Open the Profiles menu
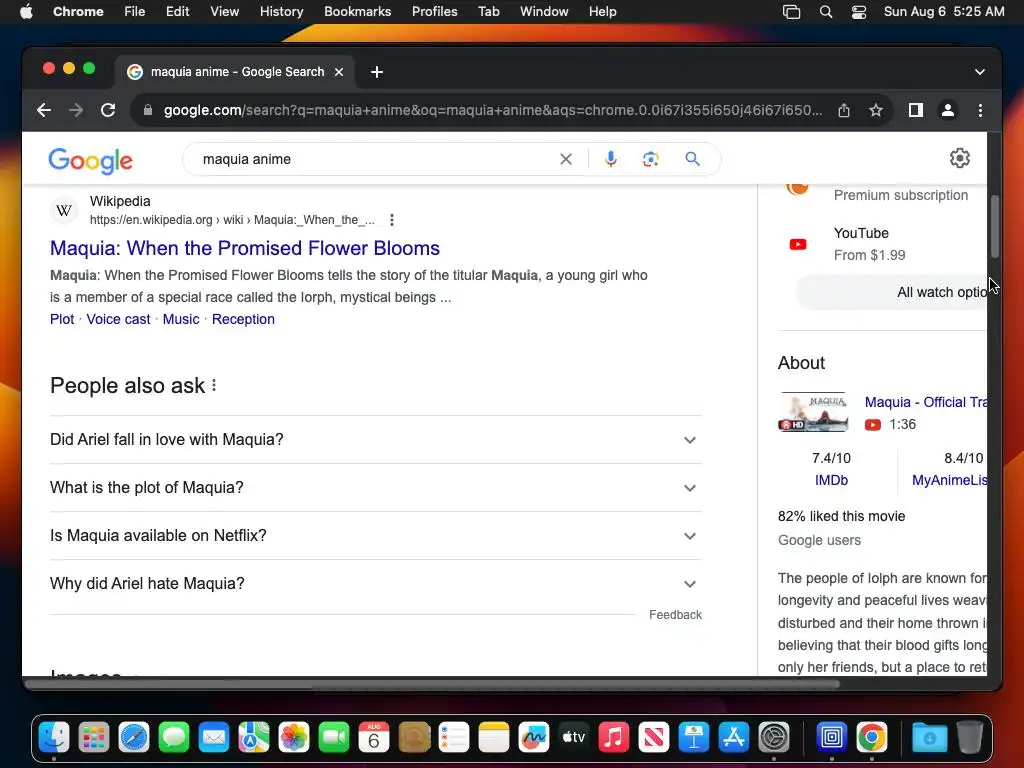1024x768 pixels. pyautogui.click(x=434, y=12)
